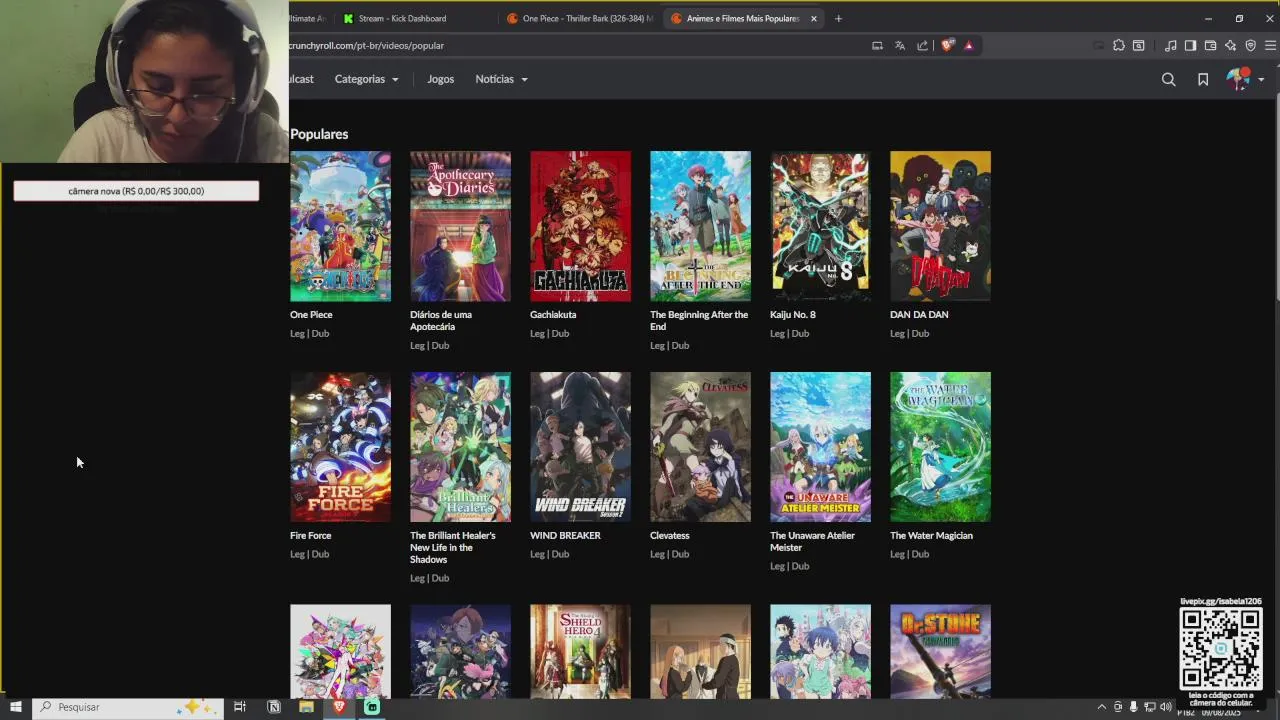The image size is (1280, 720).
Task: Click the translate page icon
Action: [x=900, y=45]
